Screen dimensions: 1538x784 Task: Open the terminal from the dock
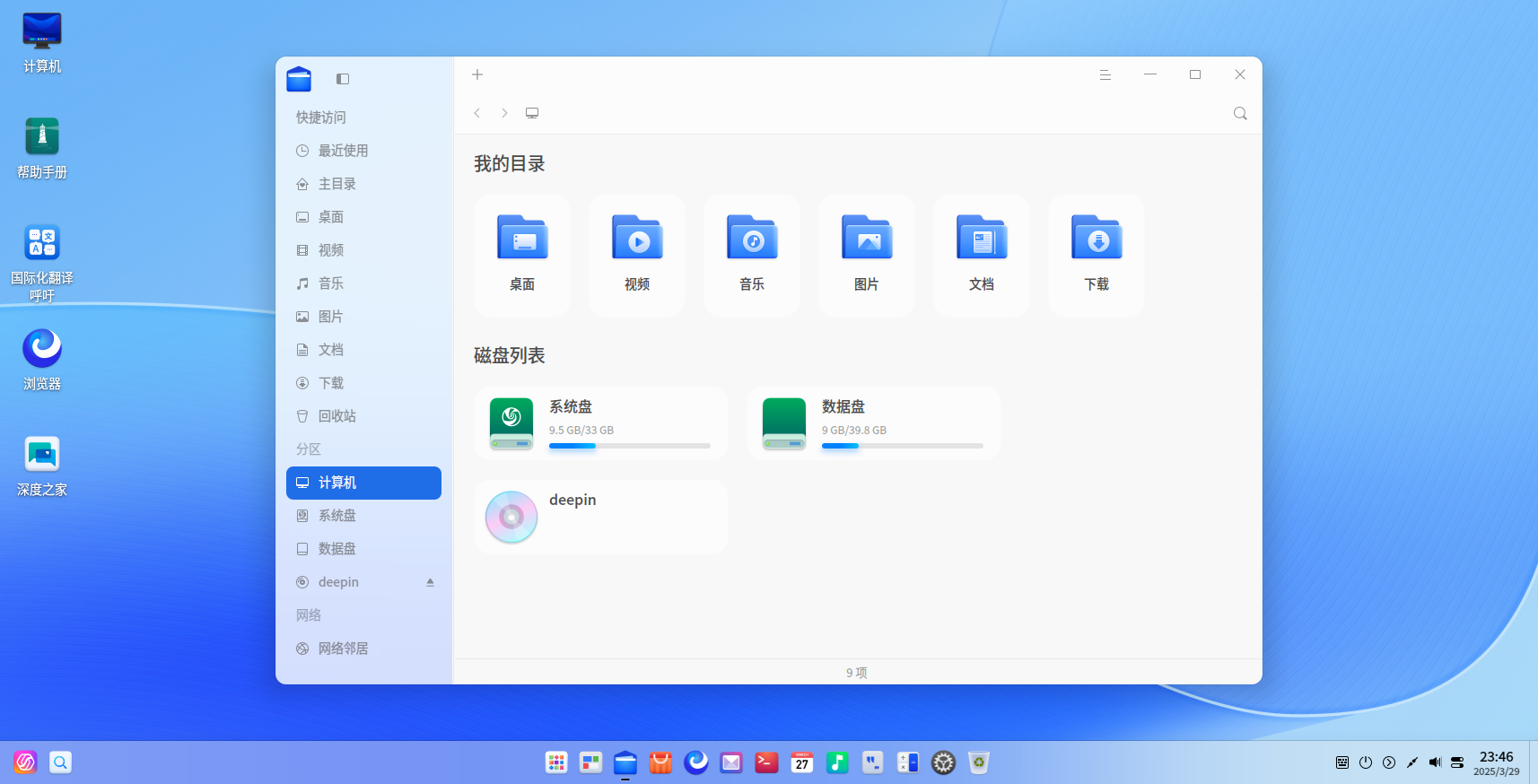[766, 762]
